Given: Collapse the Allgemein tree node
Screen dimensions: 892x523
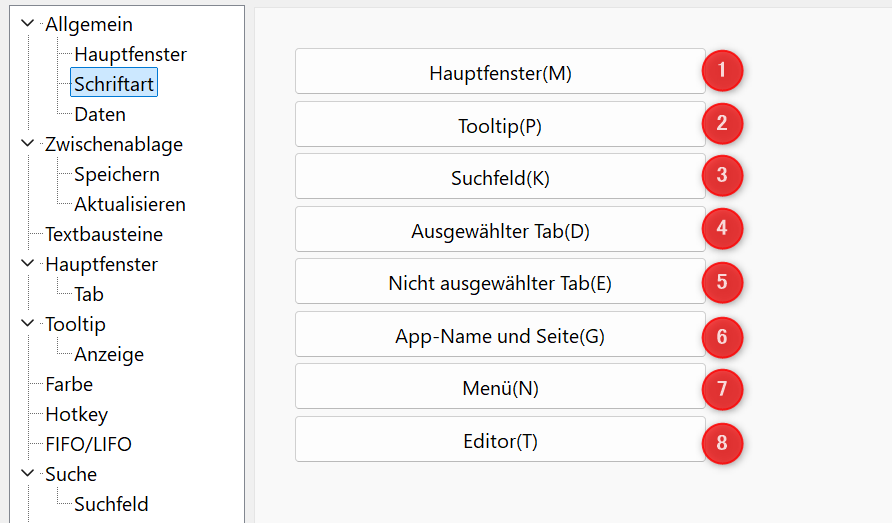Looking at the screenshot, I should tap(27, 23).
